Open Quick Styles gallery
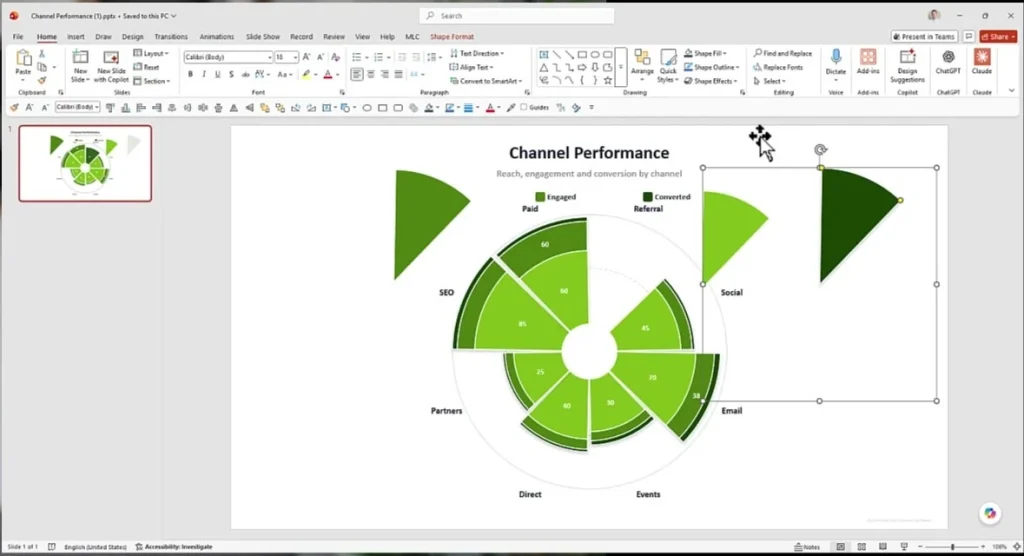 click(x=667, y=66)
